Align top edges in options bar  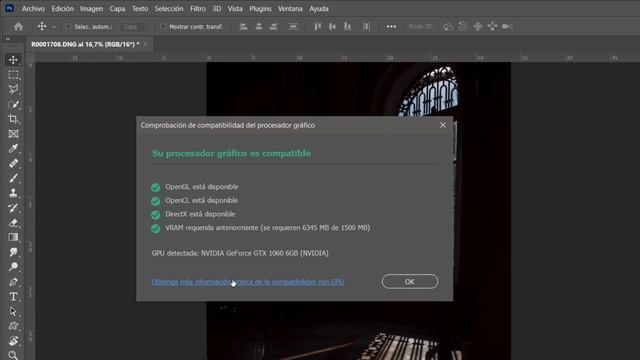point(317,27)
